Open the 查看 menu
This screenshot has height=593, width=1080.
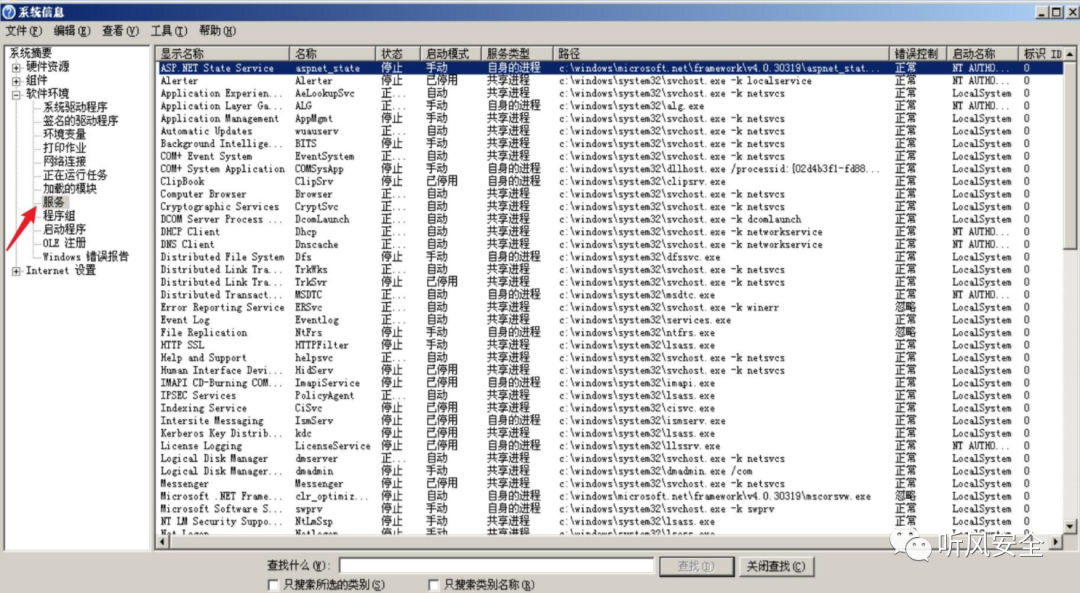click(x=120, y=31)
